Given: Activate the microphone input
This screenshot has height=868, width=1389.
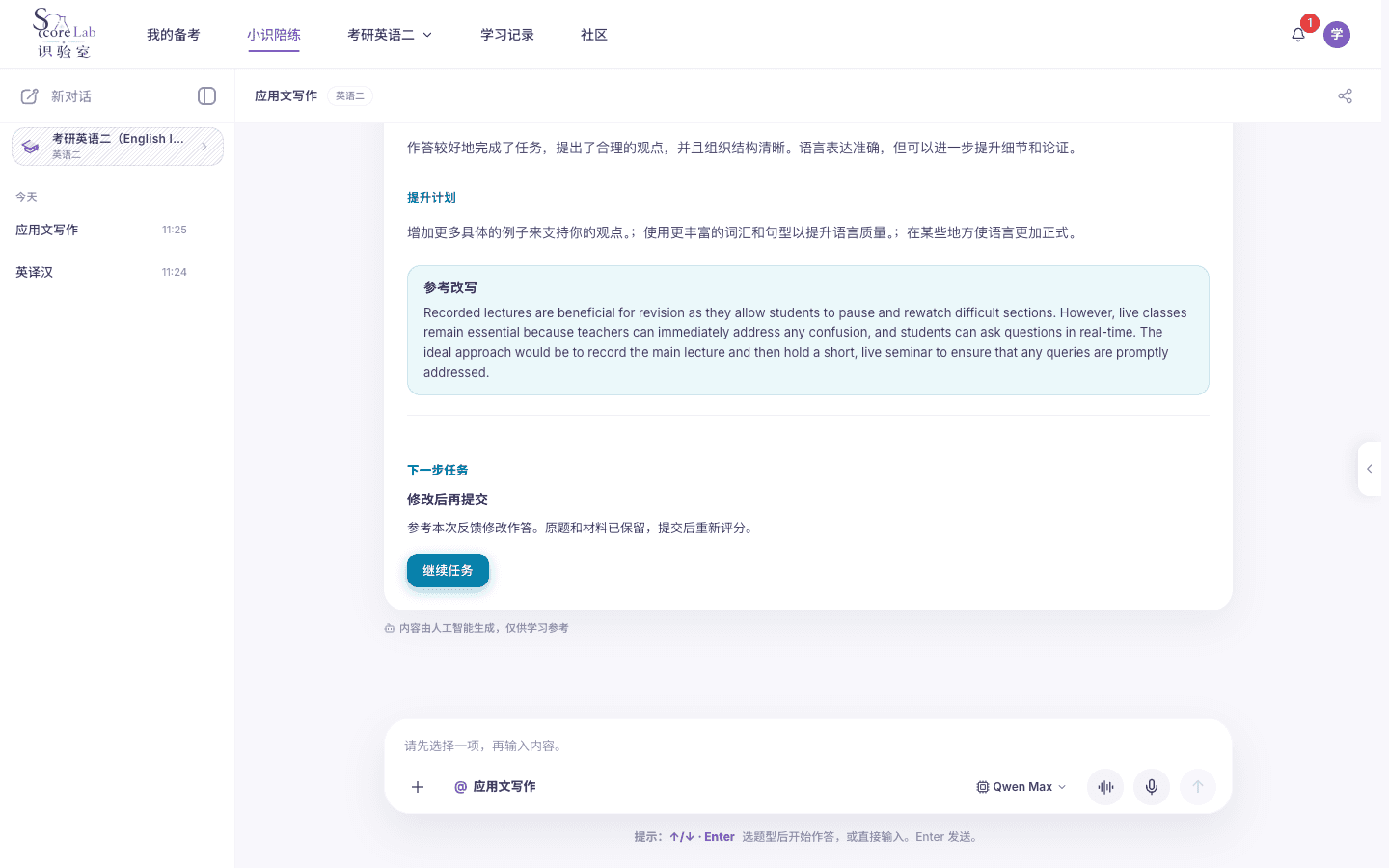Looking at the screenshot, I should tap(1152, 787).
